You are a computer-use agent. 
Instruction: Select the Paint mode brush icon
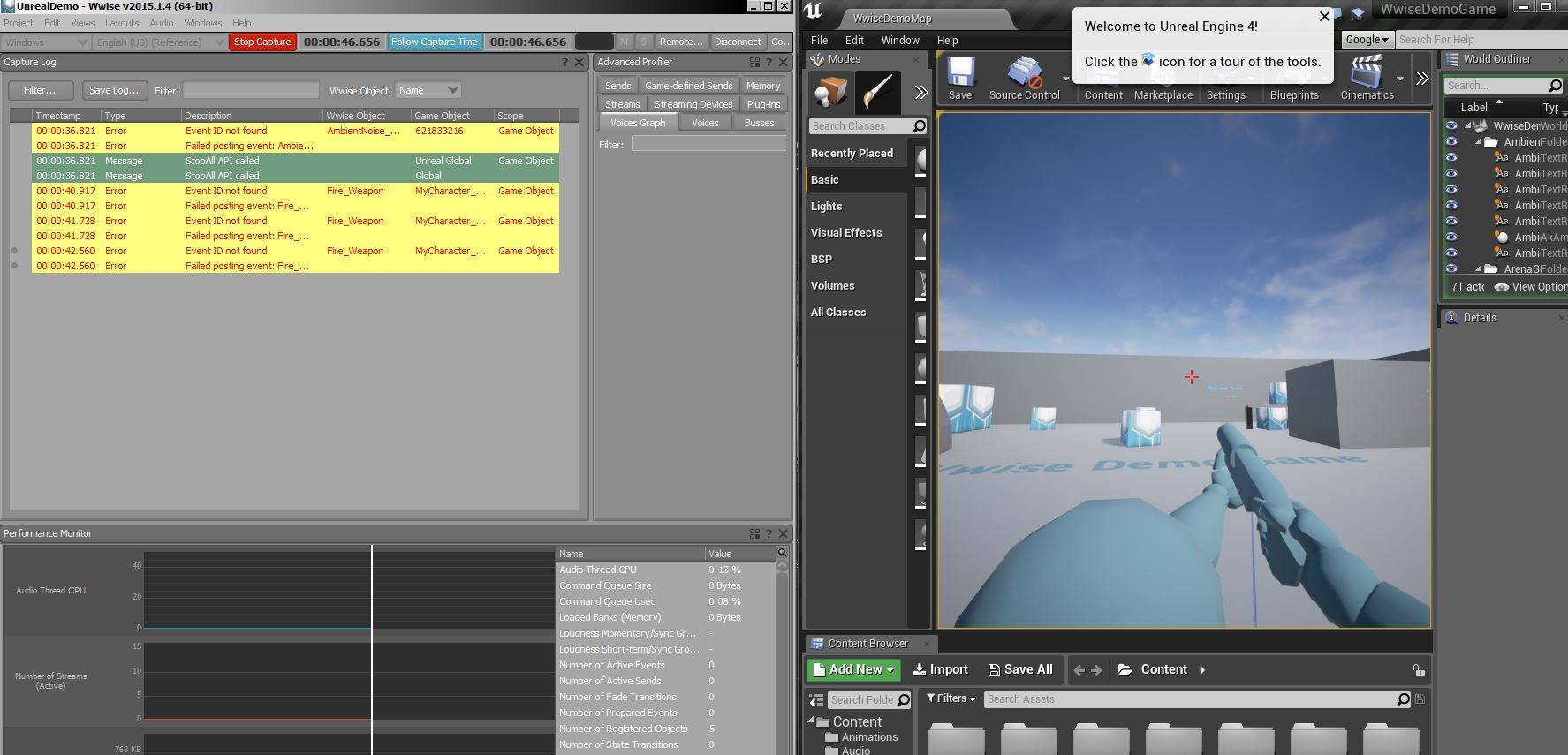[878, 92]
